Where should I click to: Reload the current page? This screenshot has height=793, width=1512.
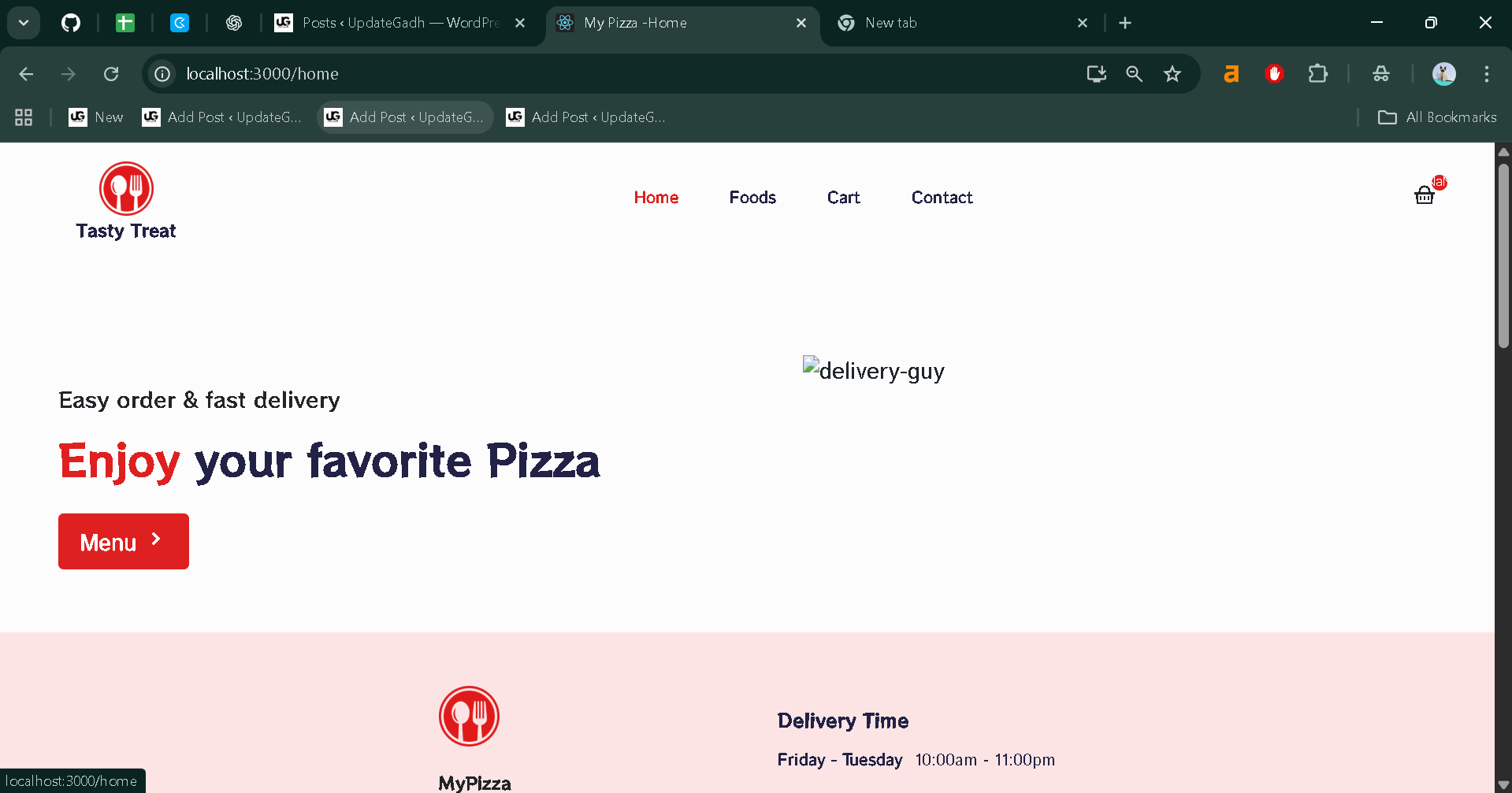(111, 74)
